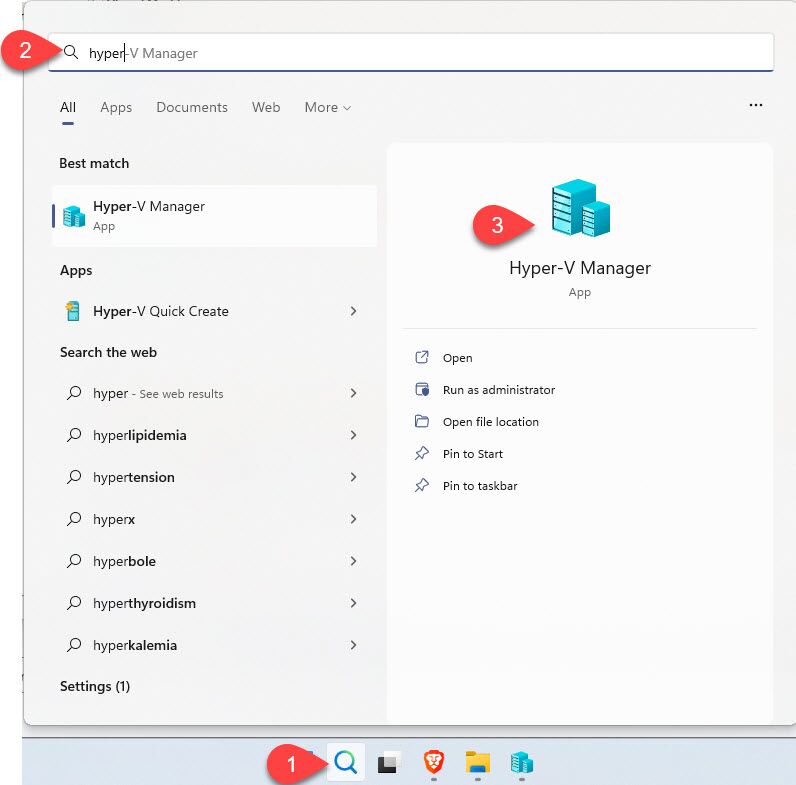The height and width of the screenshot is (785, 796).
Task: Expand the 'hyper - See web results' chevron
Action: [353, 393]
